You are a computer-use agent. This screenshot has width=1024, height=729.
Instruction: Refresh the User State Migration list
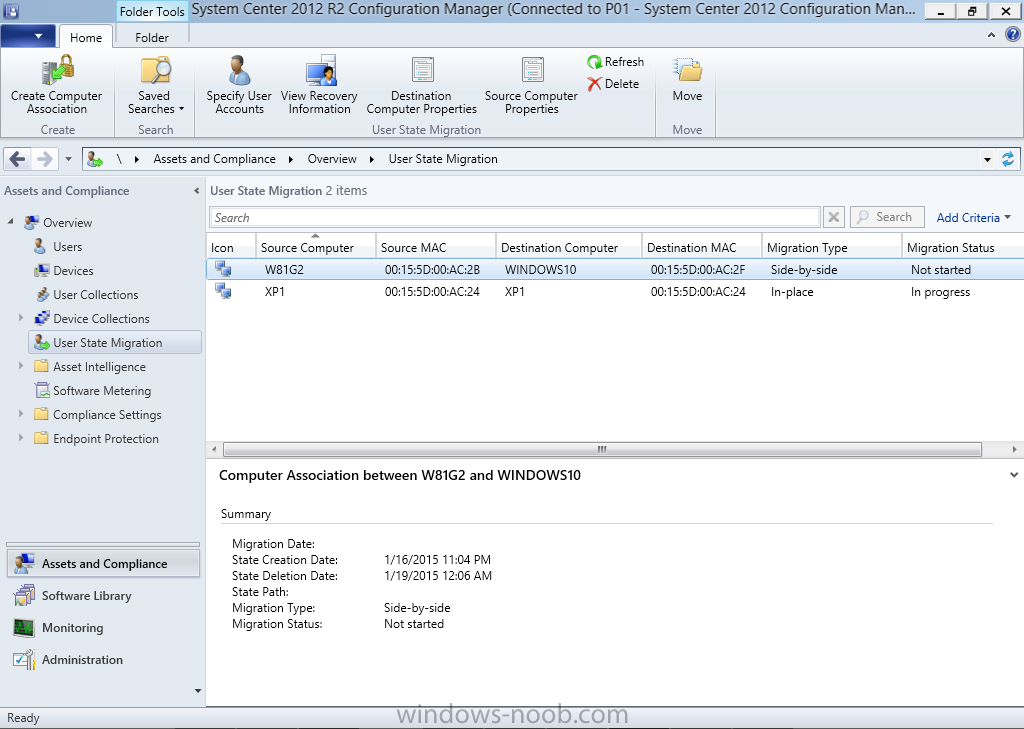(x=615, y=62)
